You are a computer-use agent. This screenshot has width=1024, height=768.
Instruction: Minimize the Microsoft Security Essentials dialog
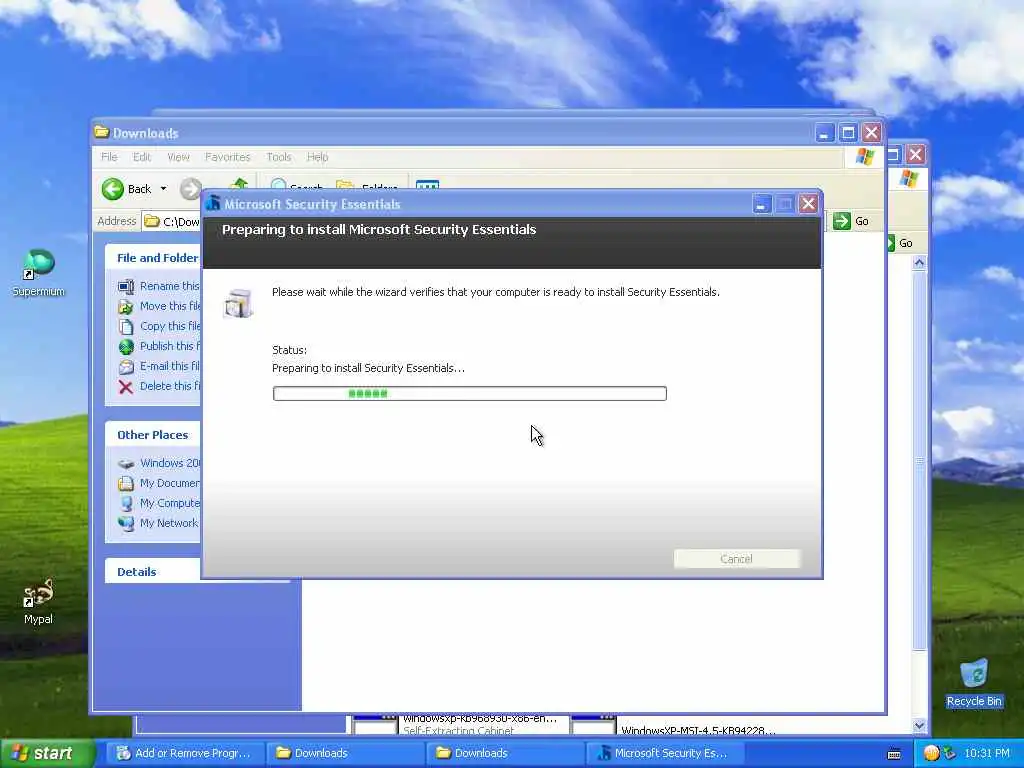761,204
